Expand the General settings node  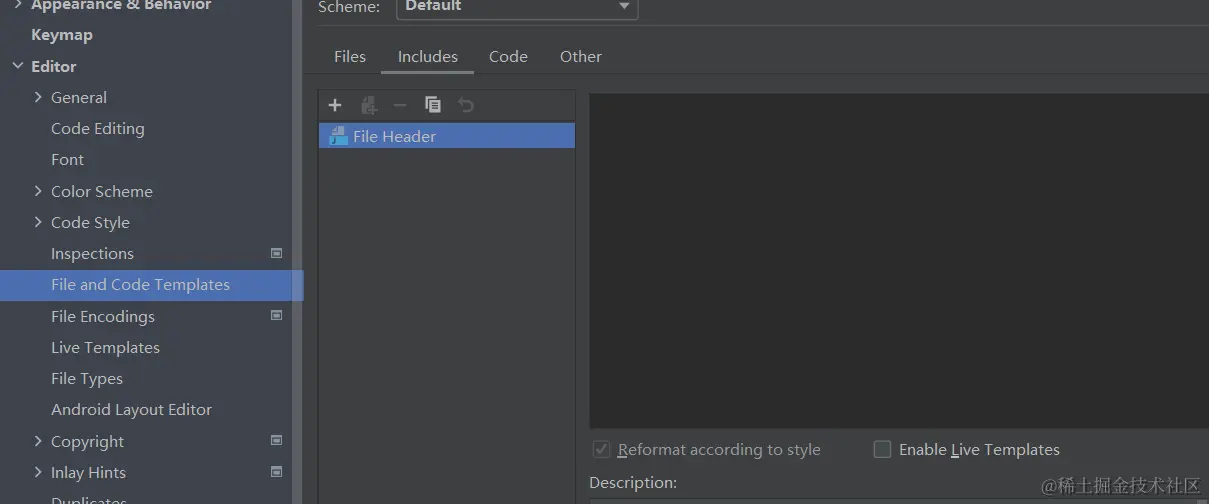pos(38,98)
